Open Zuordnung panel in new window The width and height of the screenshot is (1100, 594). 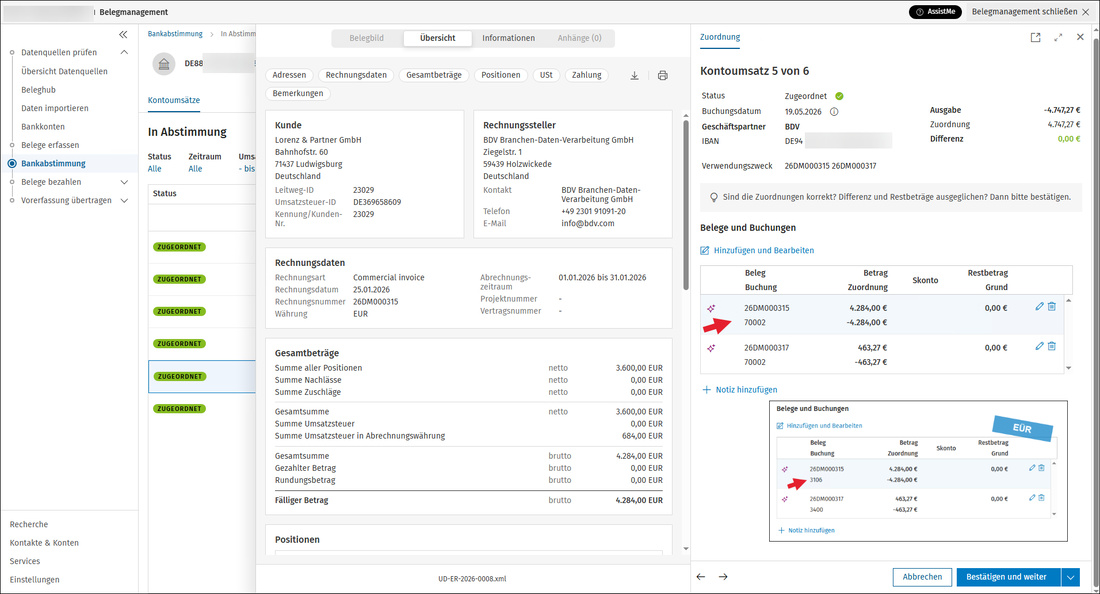point(1035,37)
